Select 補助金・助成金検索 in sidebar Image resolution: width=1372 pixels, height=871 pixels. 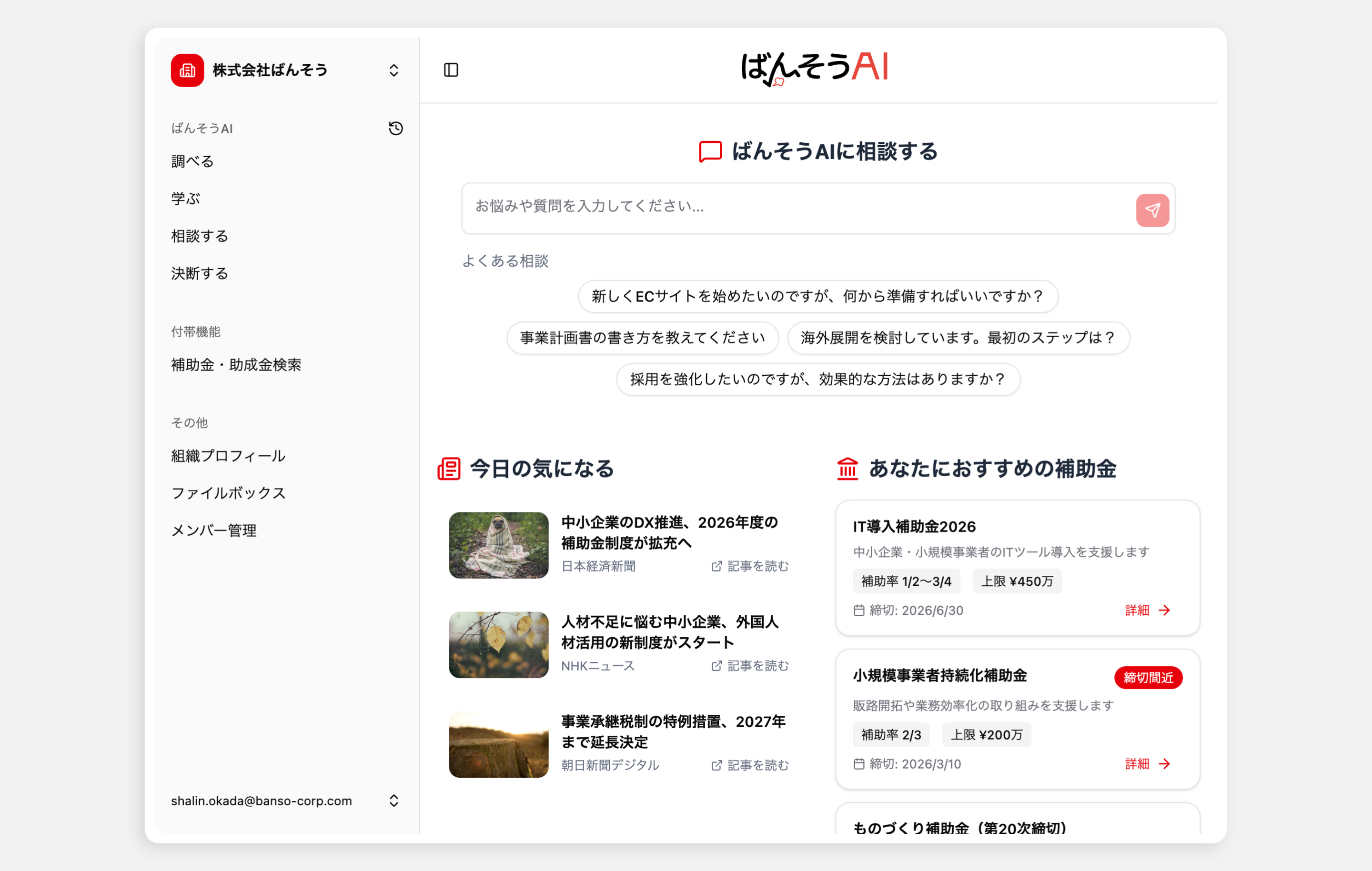tap(236, 365)
